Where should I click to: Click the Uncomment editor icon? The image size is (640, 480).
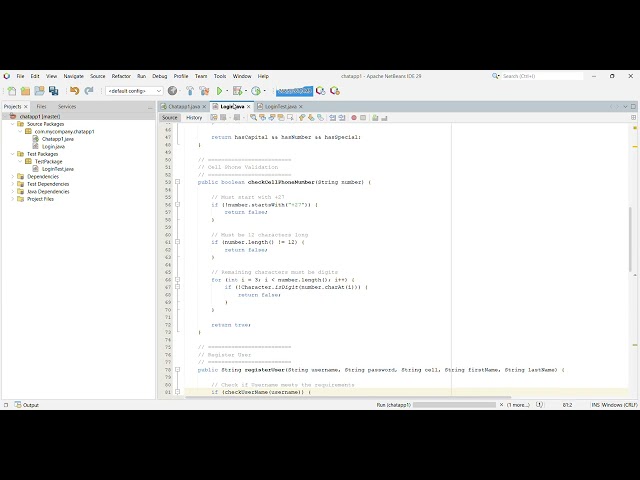[384, 118]
